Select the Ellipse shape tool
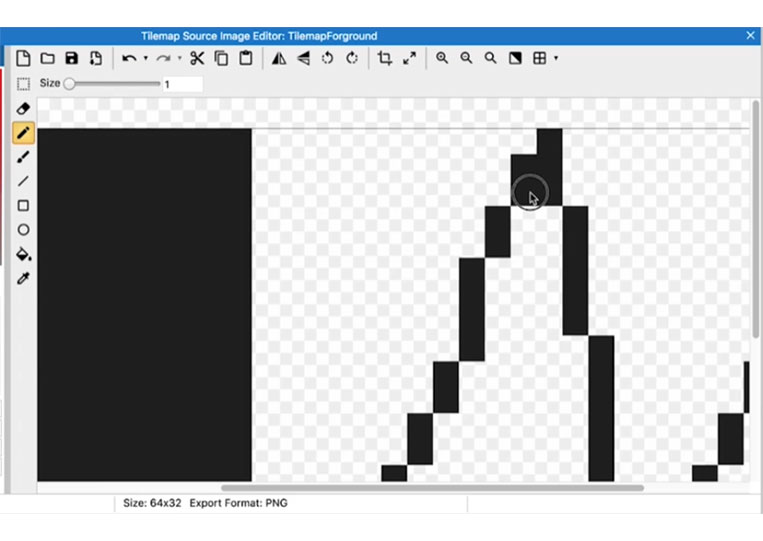Viewport: 763px width, 541px height. pos(23,230)
